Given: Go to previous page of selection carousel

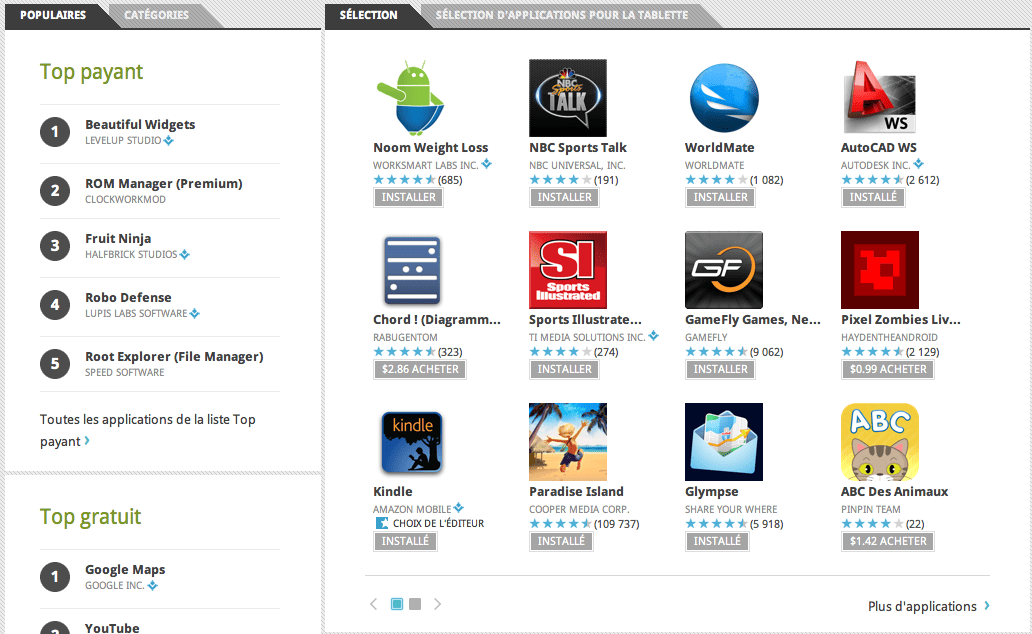Looking at the screenshot, I should (374, 604).
